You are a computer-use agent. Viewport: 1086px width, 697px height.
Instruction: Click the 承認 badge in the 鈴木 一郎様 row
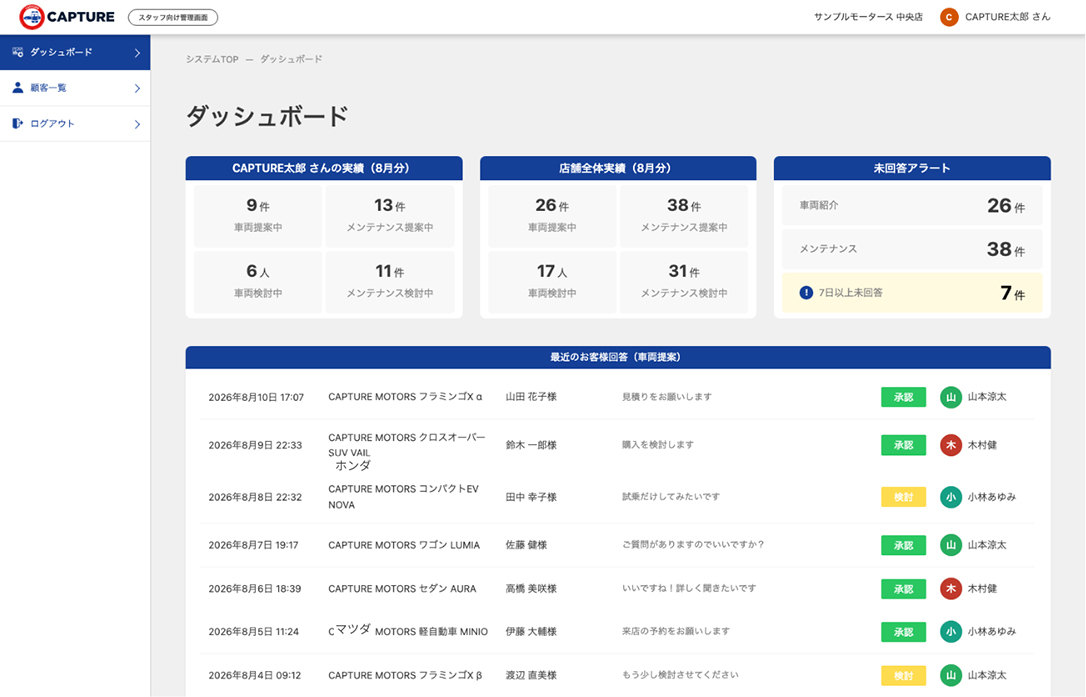coord(903,445)
